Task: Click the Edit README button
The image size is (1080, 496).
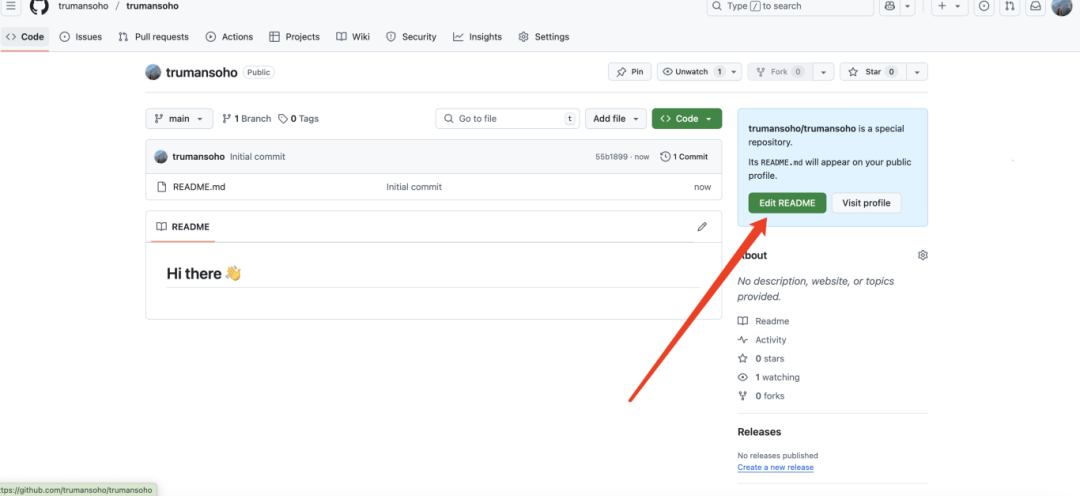Action: click(x=787, y=203)
